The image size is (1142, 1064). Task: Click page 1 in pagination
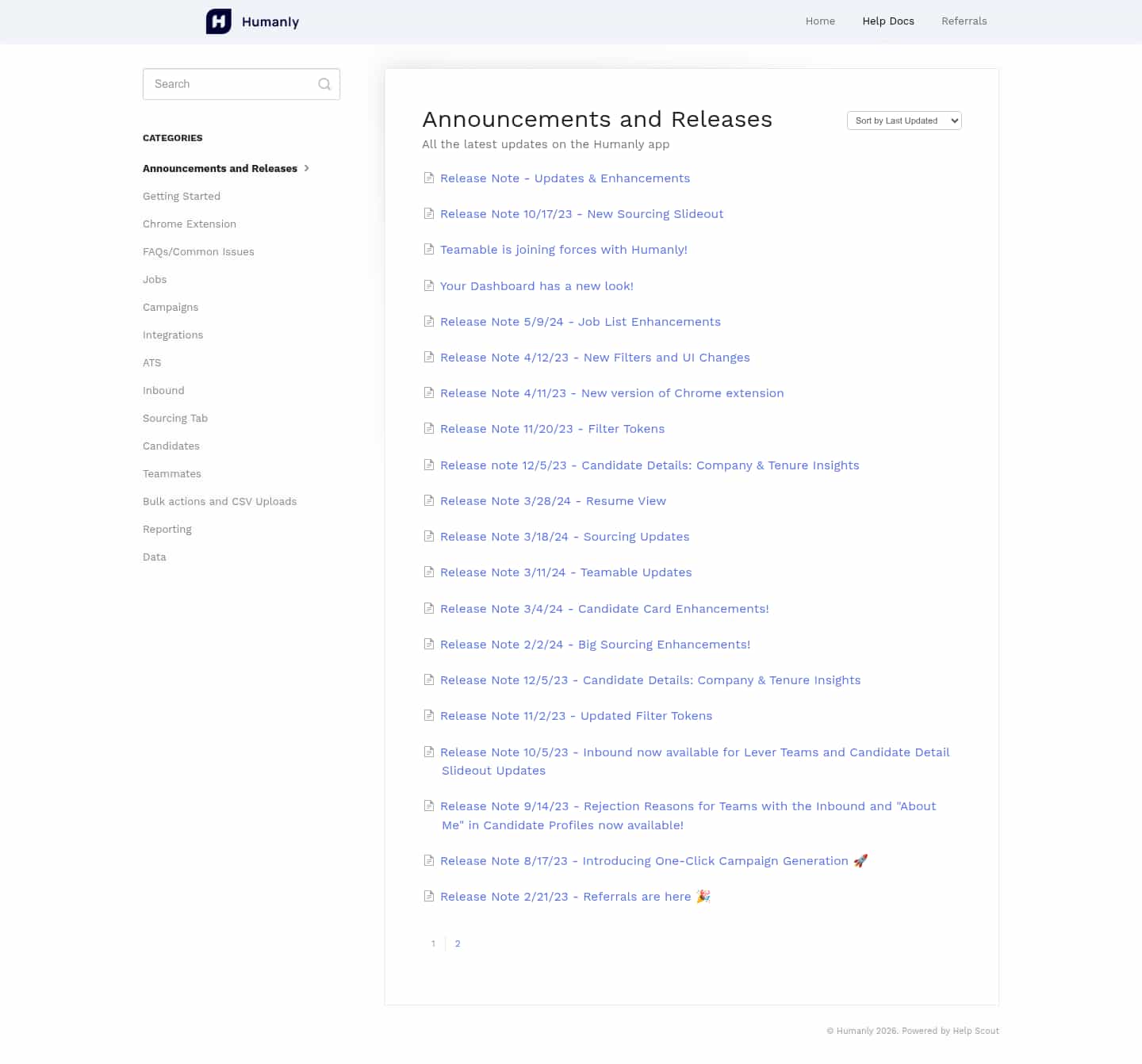tap(433, 943)
